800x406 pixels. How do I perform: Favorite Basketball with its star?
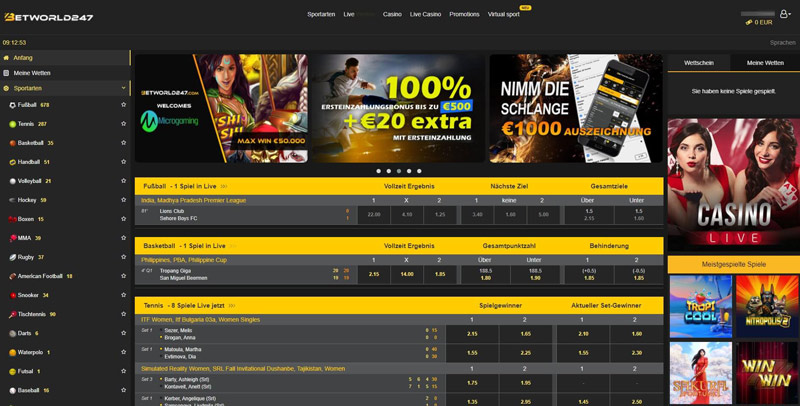point(123,143)
